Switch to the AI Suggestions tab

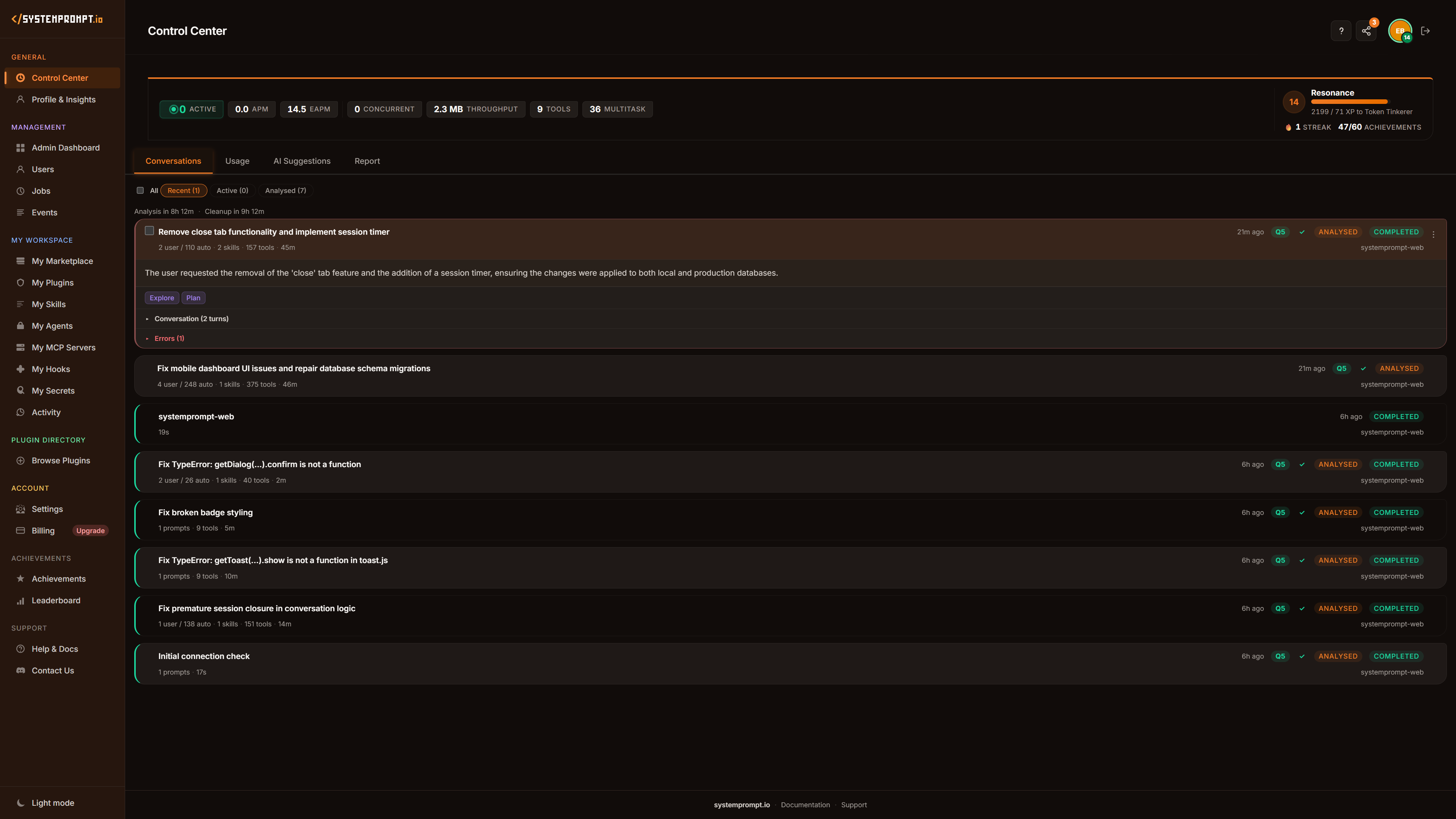[x=302, y=161]
